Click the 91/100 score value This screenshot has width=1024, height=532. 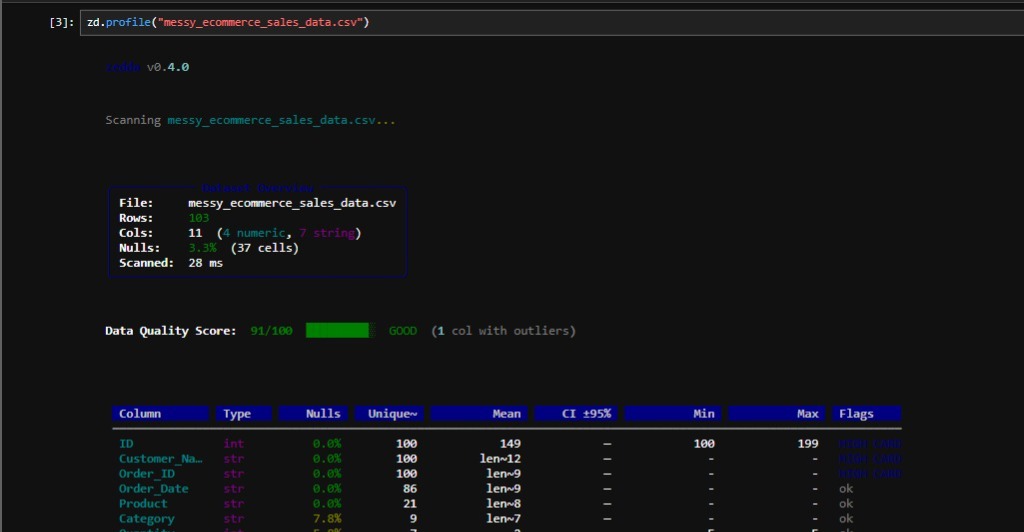(272, 331)
